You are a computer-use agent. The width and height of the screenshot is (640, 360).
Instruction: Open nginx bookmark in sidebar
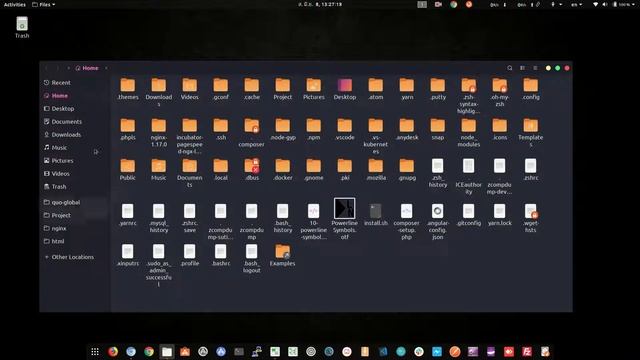75,229
